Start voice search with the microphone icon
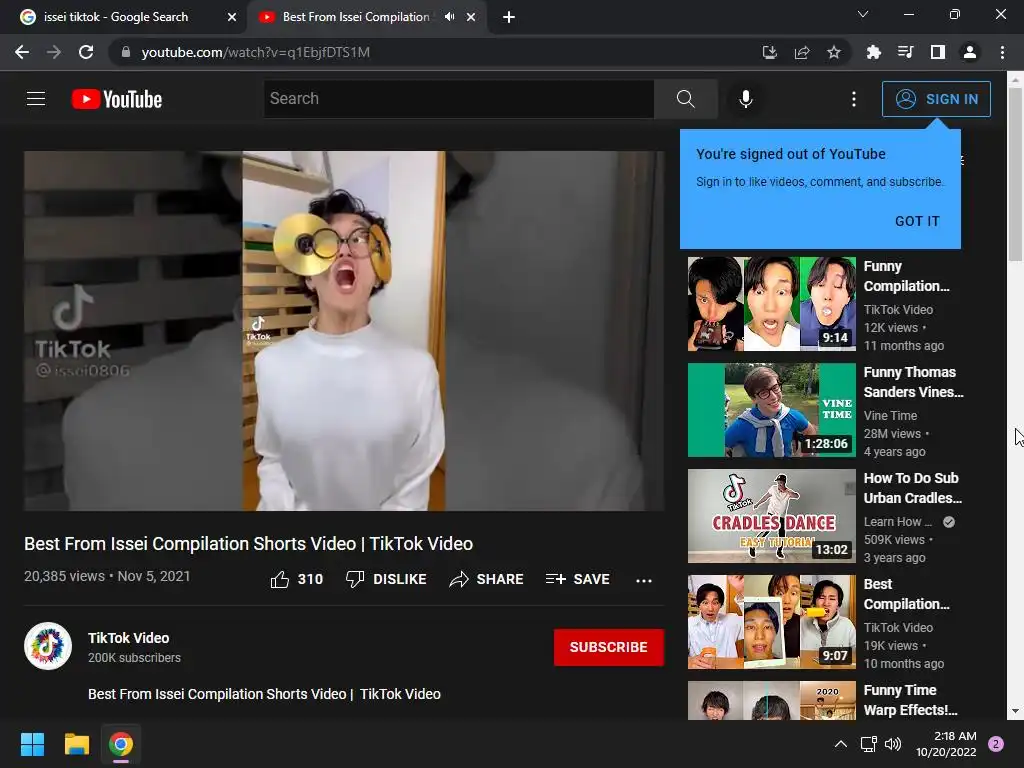1024x768 pixels. pyautogui.click(x=746, y=99)
